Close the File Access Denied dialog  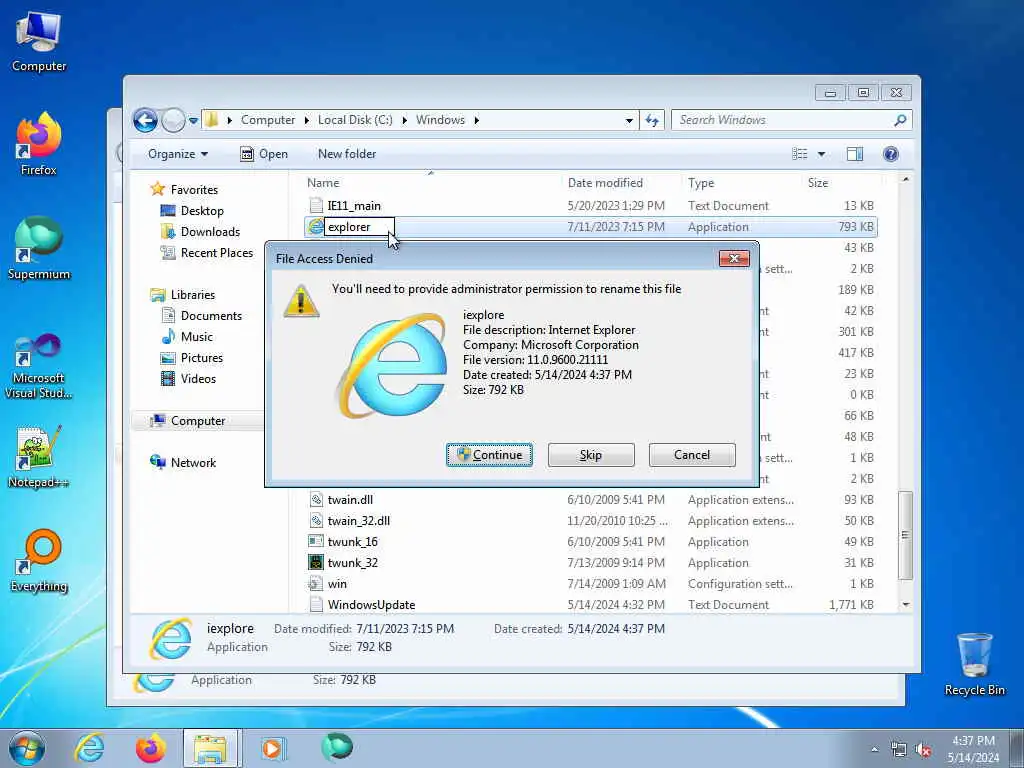[x=734, y=259]
